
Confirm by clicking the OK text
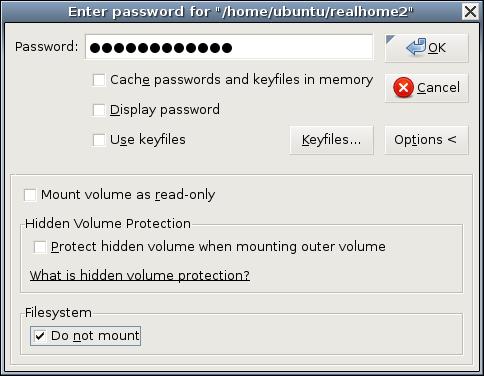point(437,48)
